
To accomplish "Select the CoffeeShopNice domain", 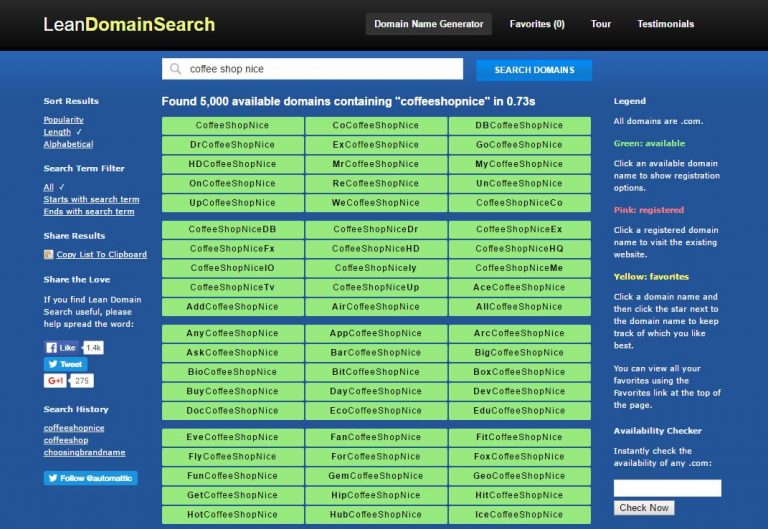I will click(233, 125).
